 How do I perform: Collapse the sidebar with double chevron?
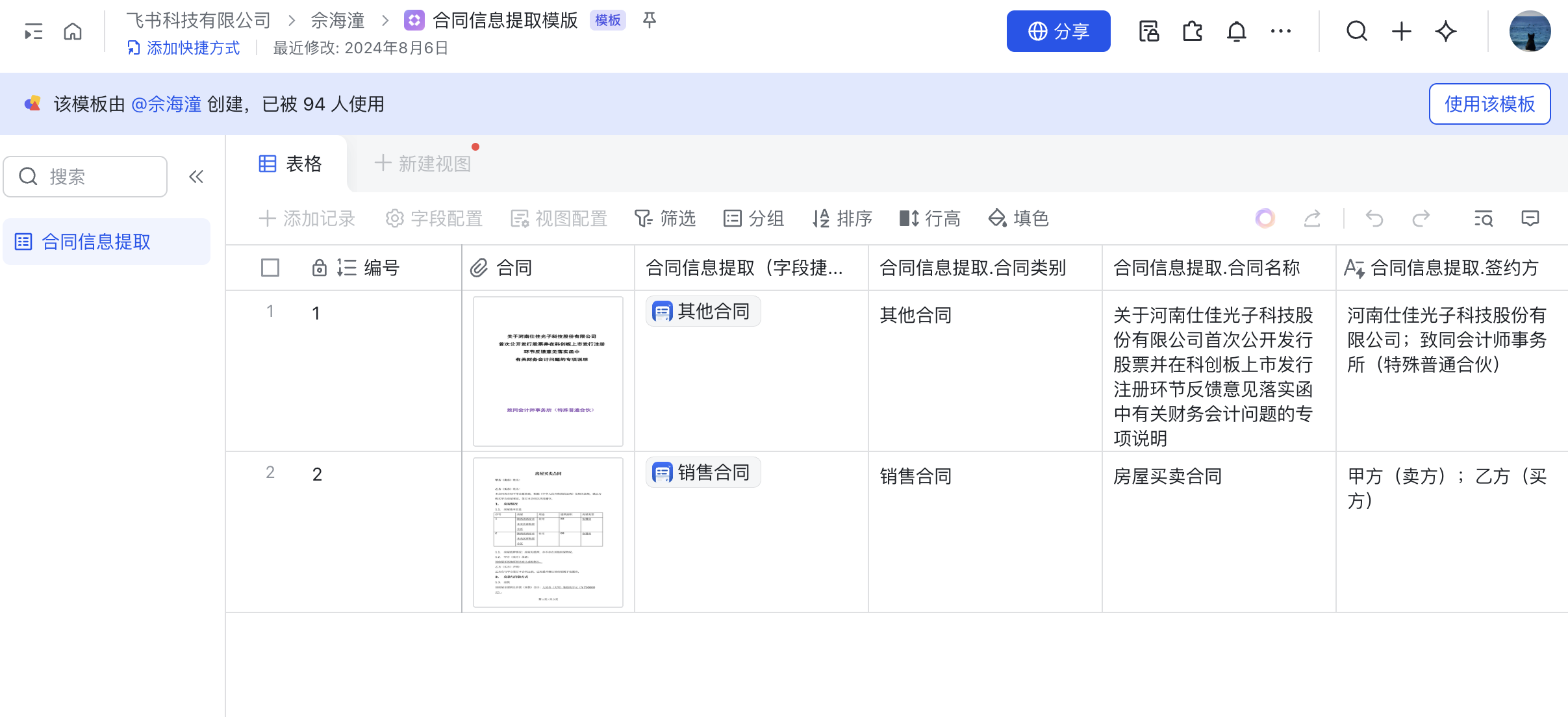(x=196, y=177)
